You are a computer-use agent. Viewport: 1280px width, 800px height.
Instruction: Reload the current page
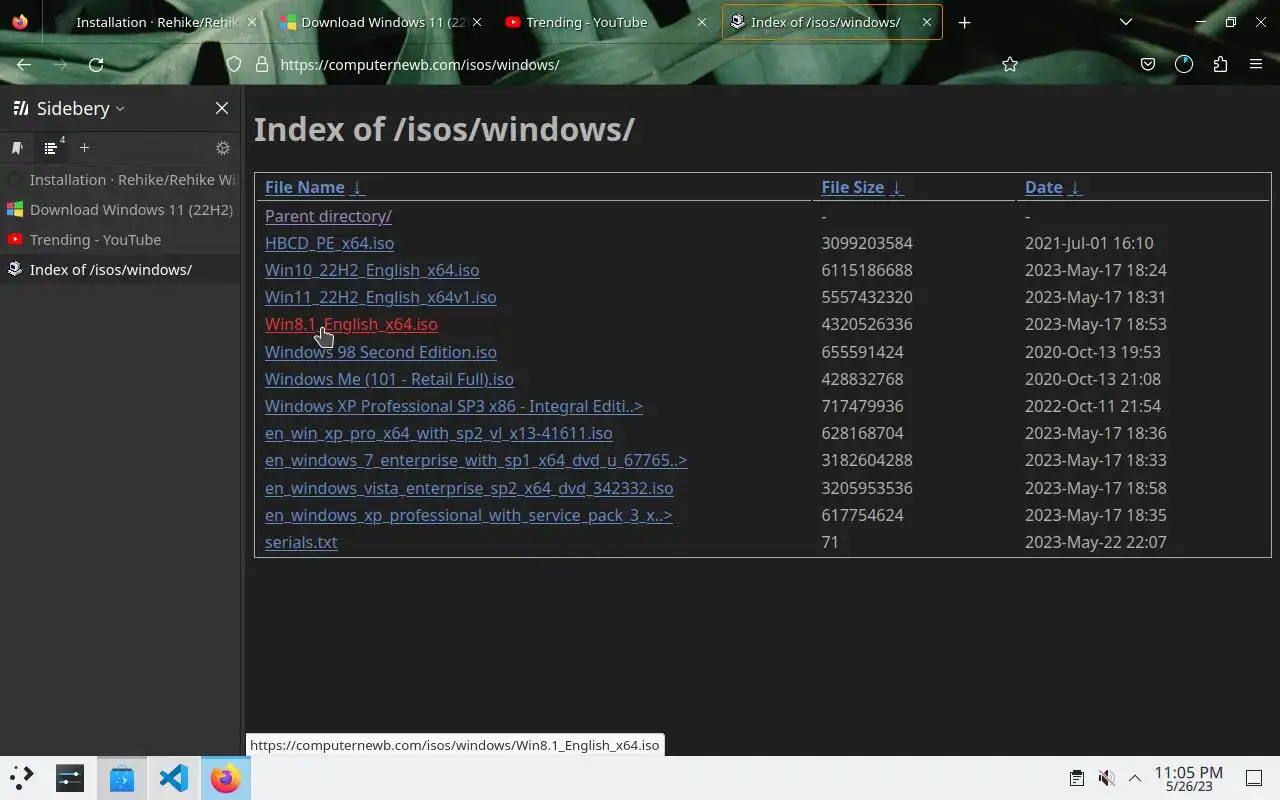(96, 64)
